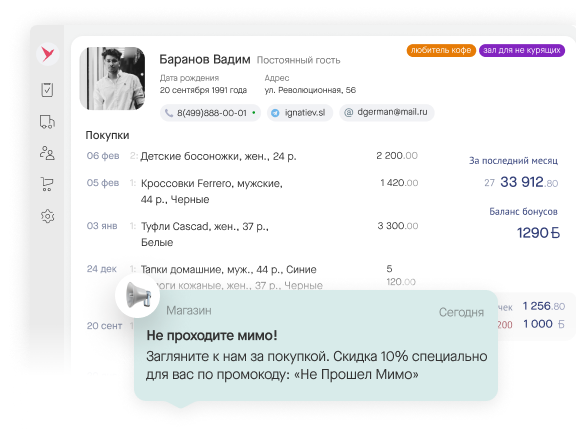576x434 pixels.
Task: Open the delivery truck sidebar icon
Action: 47,122
